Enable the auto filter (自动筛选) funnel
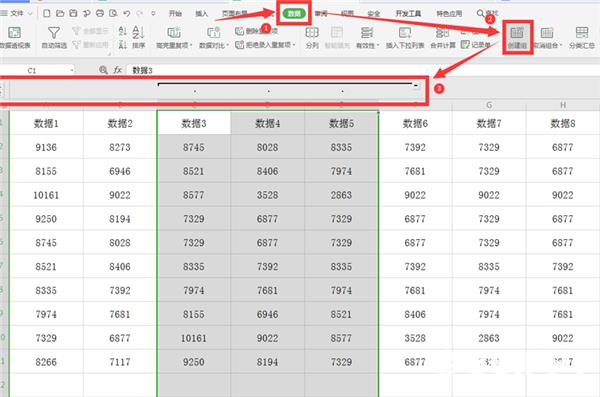The image size is (600, 397). tap(54, 37)
